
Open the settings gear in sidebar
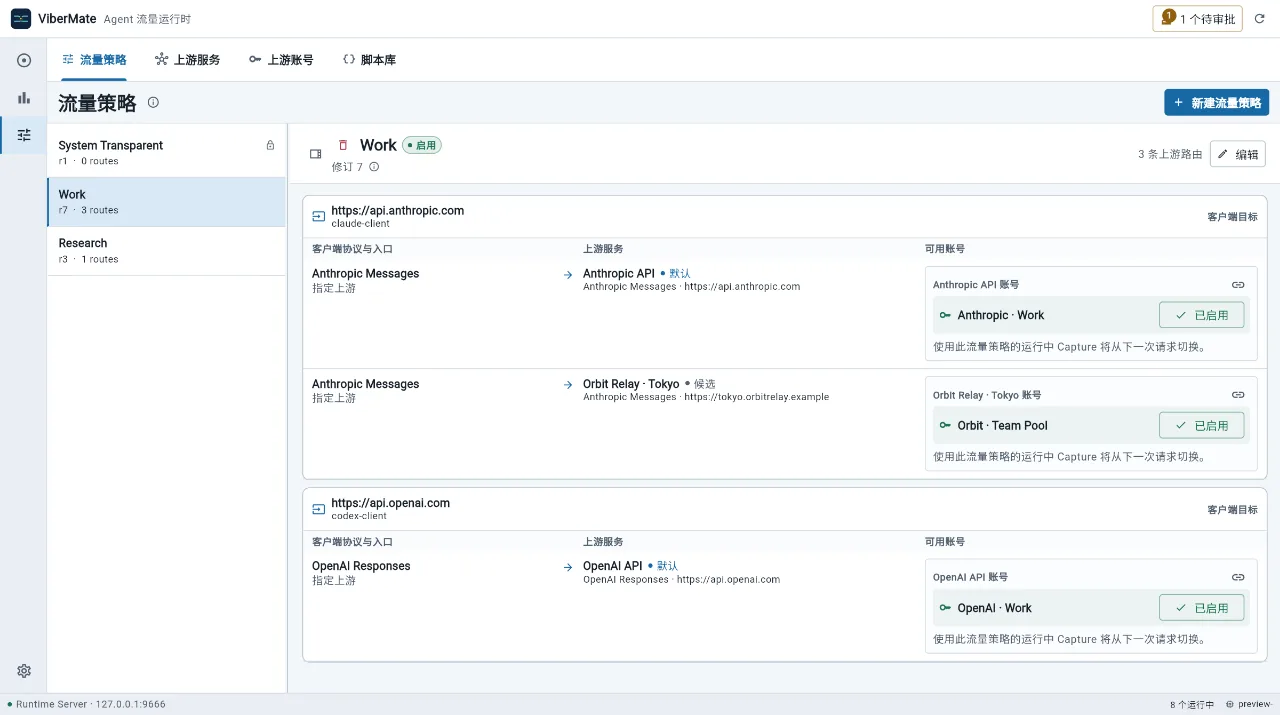(x=24, y=671)
